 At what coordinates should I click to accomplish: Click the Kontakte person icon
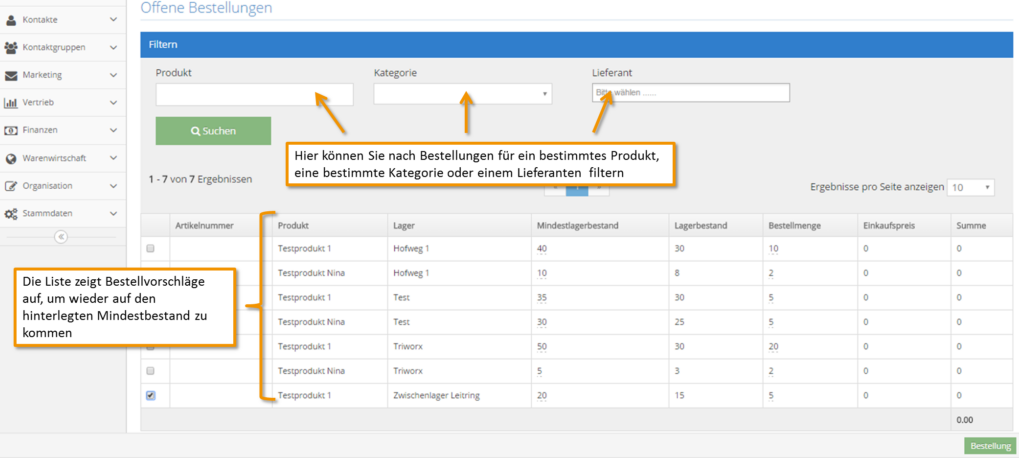10,20
